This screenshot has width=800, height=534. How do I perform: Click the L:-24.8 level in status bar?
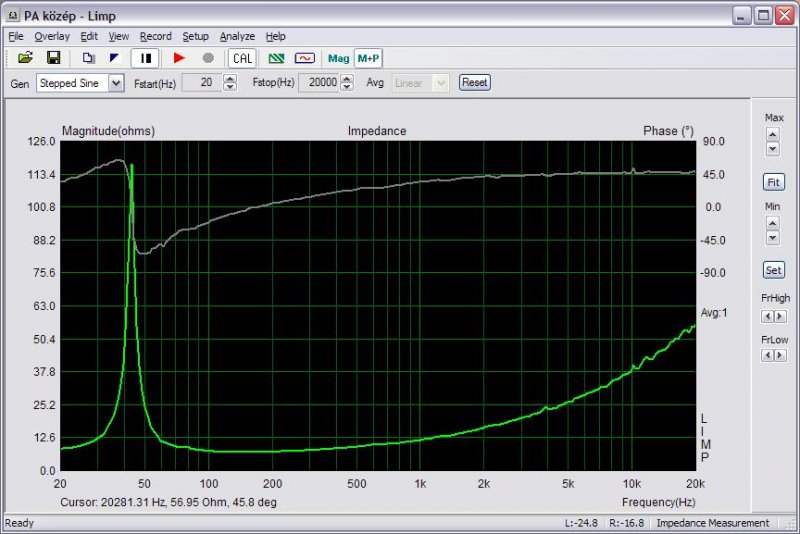(581, 523)
